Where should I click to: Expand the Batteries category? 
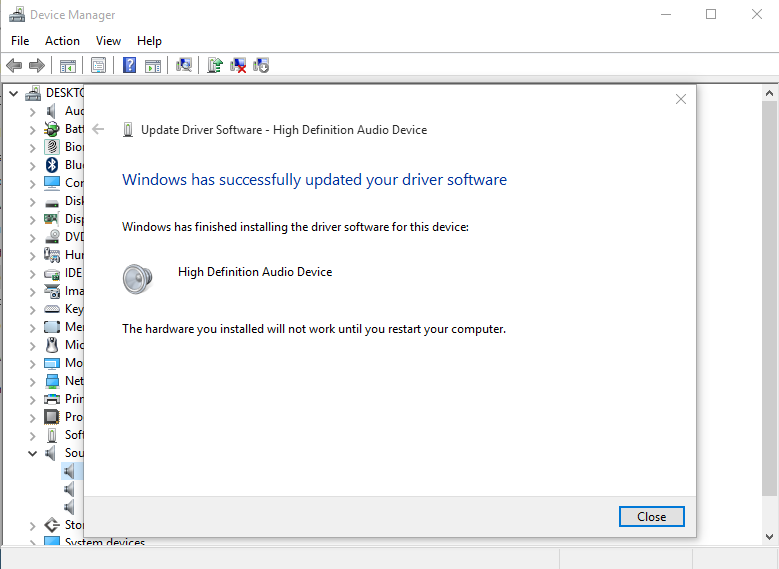point(33,129)
